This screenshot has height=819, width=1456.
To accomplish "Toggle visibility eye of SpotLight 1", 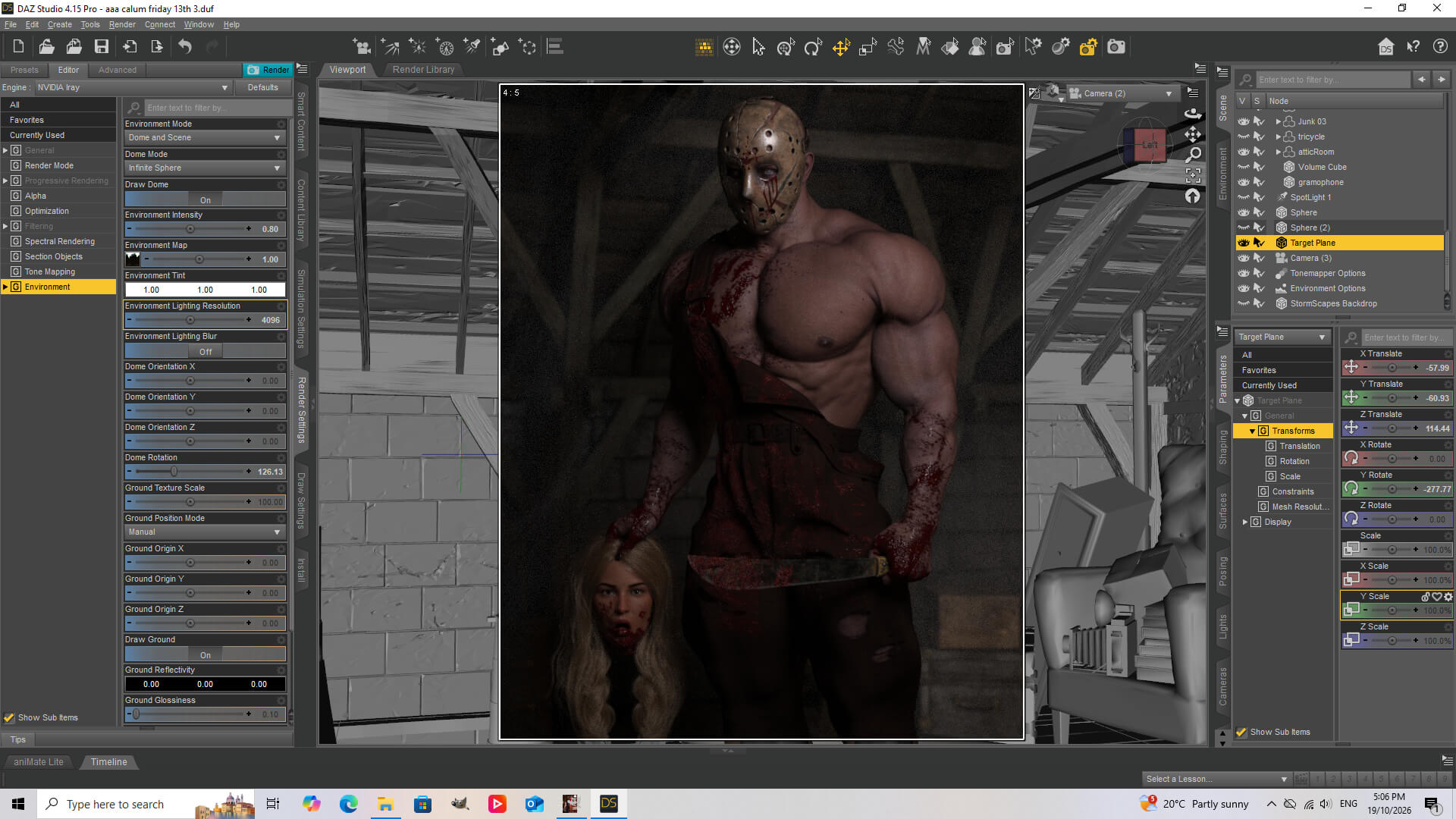I will (x=1244, y=197).
